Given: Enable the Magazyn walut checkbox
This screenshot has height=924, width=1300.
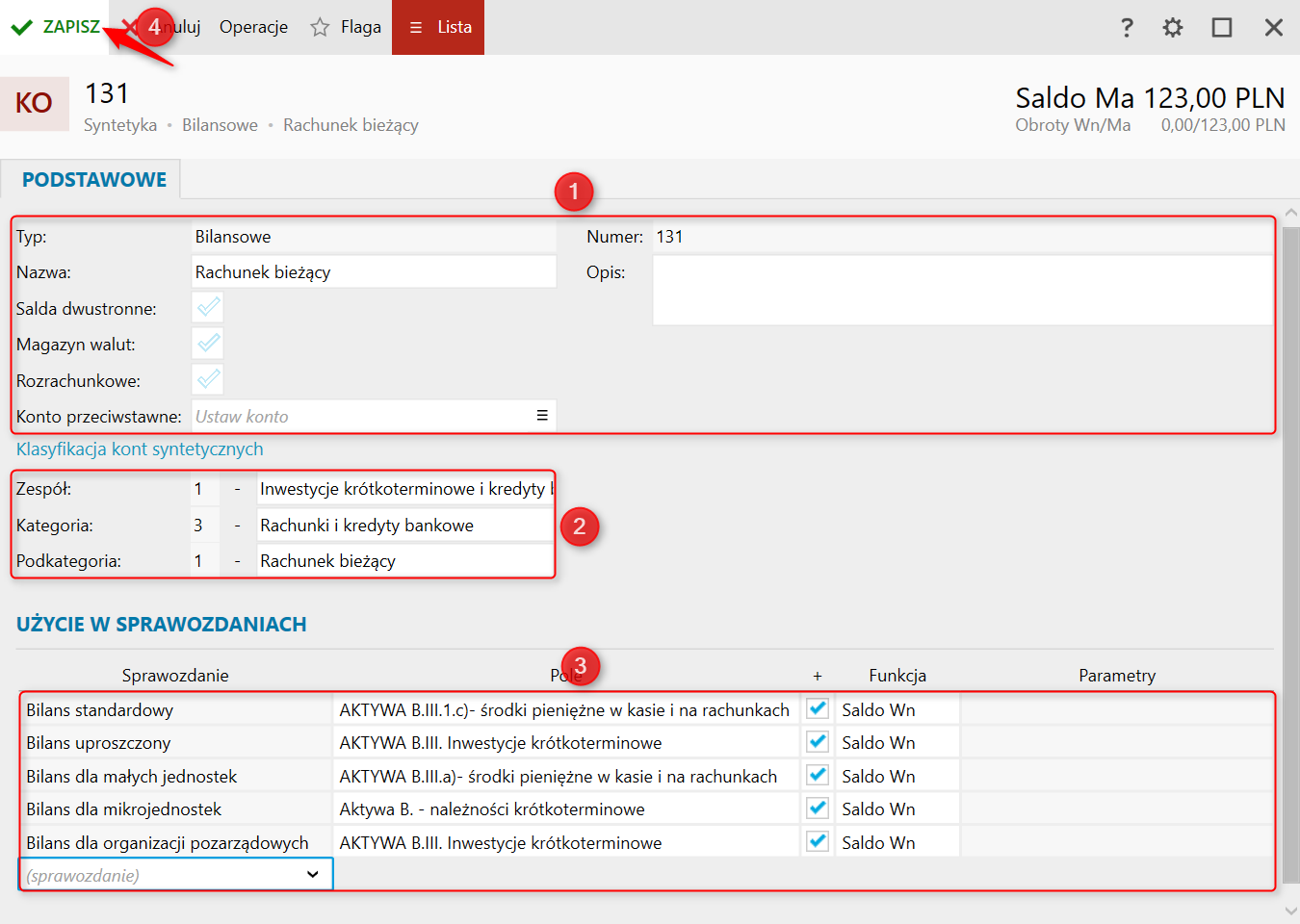Looking at the screenshot, I should [208, 344].
